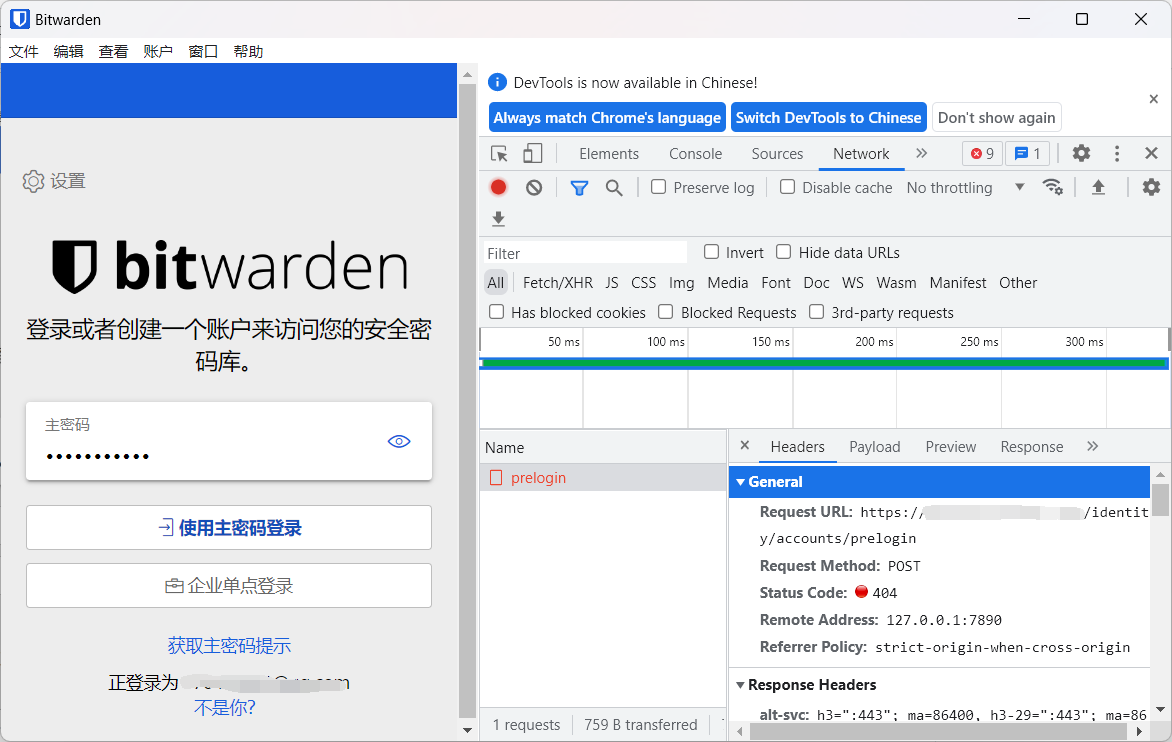Toggle the device toolbar icon
The height and width of the screenshot is (742, 1172).
tap(532, 154)
